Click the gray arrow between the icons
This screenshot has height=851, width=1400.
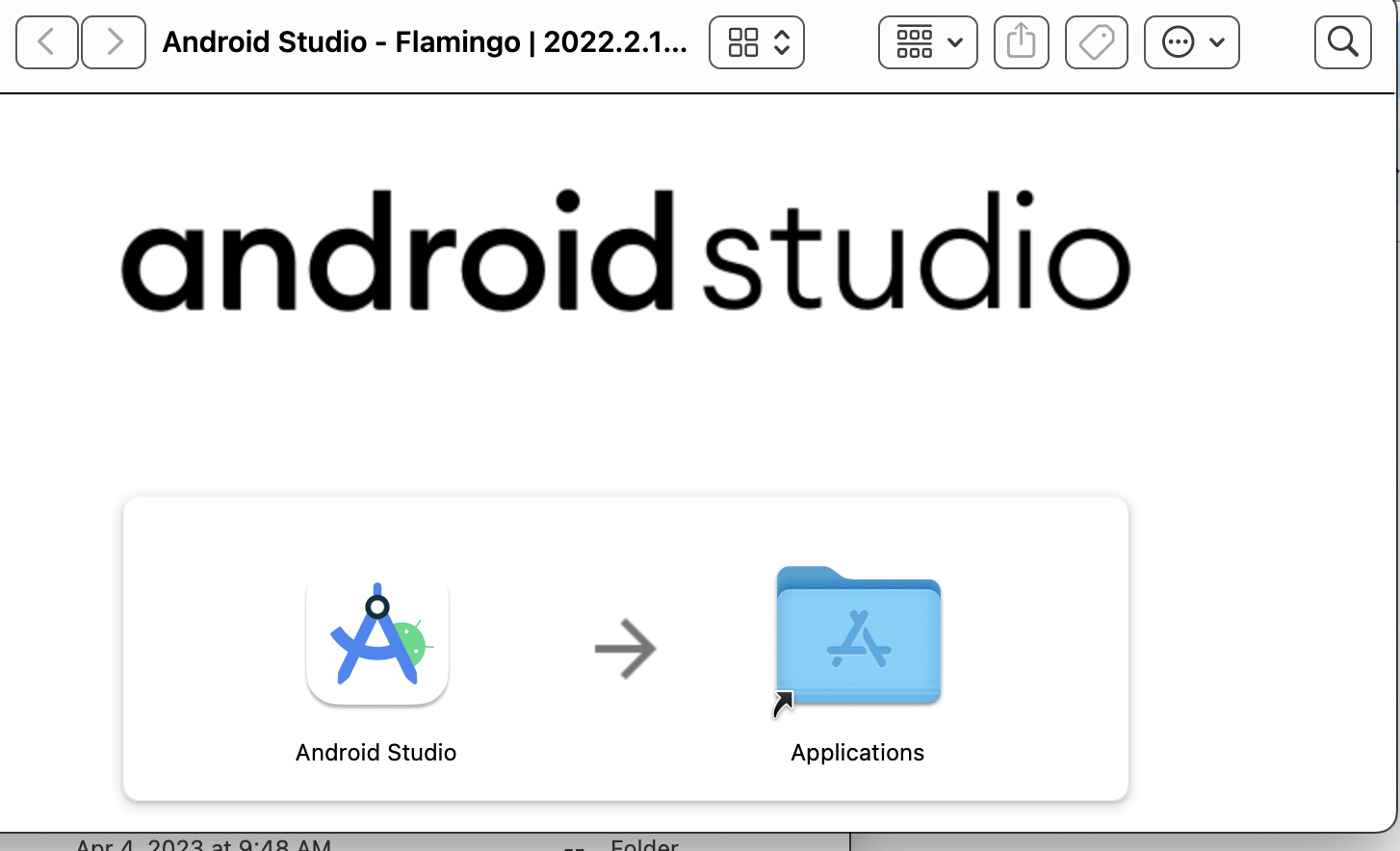625,649
